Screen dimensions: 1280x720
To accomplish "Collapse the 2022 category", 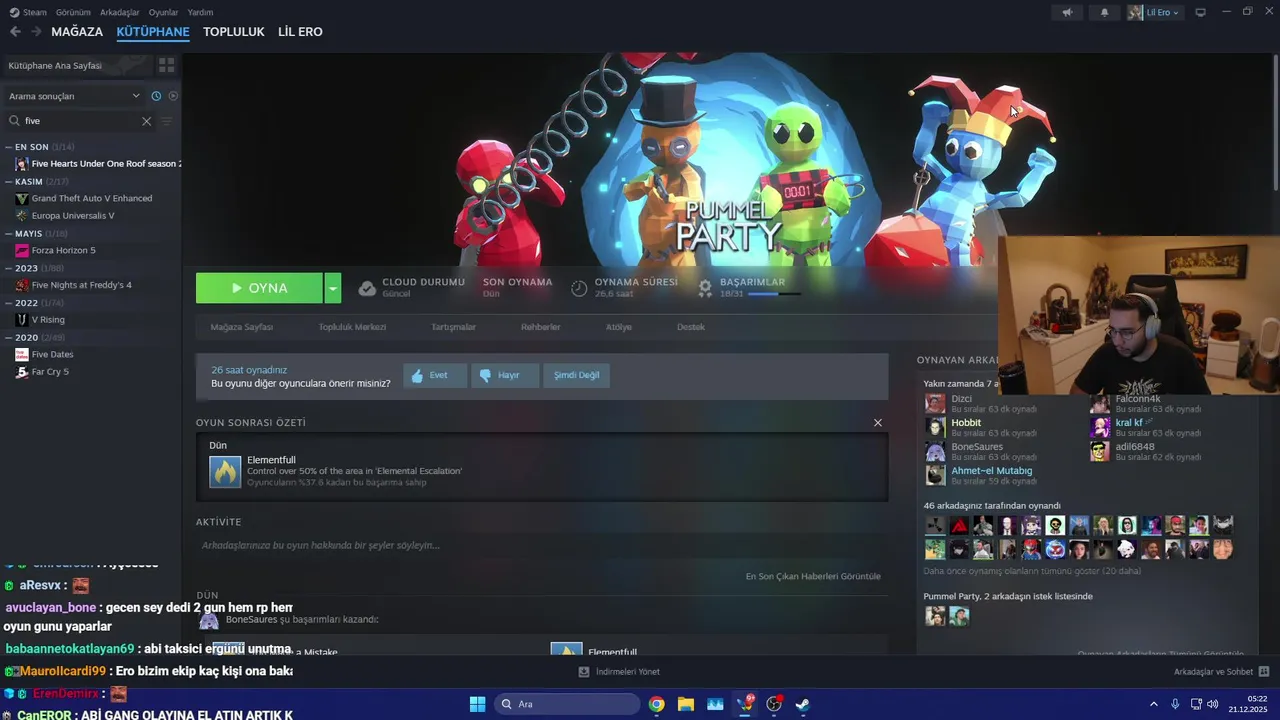I will [8, 303].
